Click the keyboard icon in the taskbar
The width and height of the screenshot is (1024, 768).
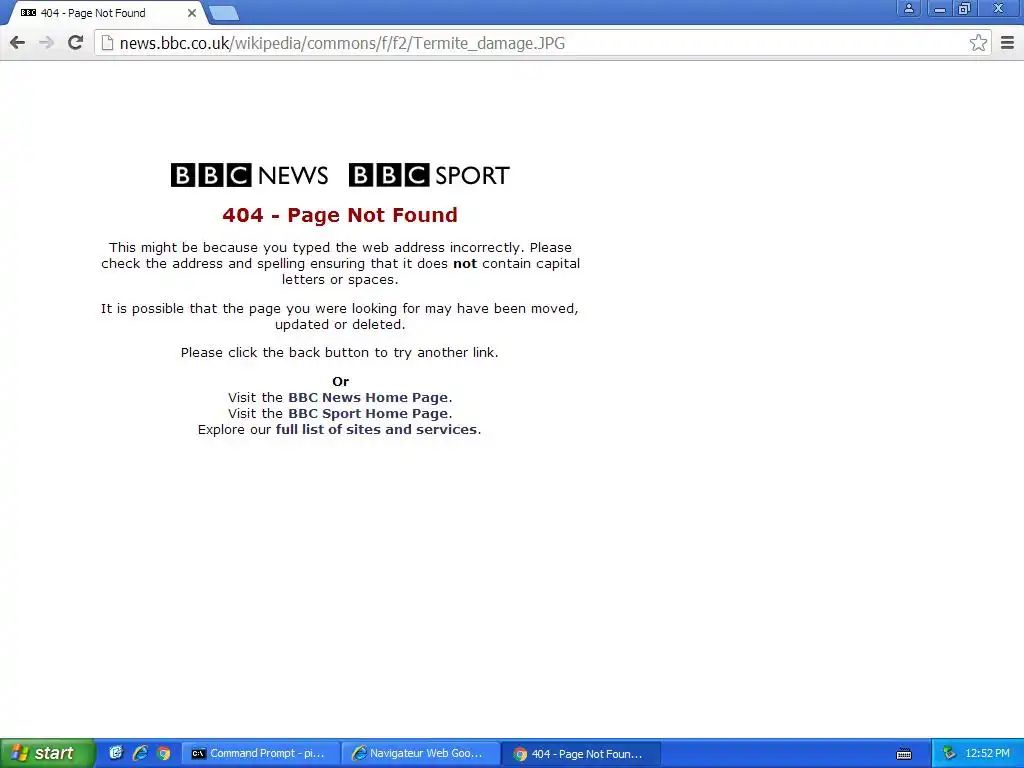pyautogui.click(x=904, y=754)
